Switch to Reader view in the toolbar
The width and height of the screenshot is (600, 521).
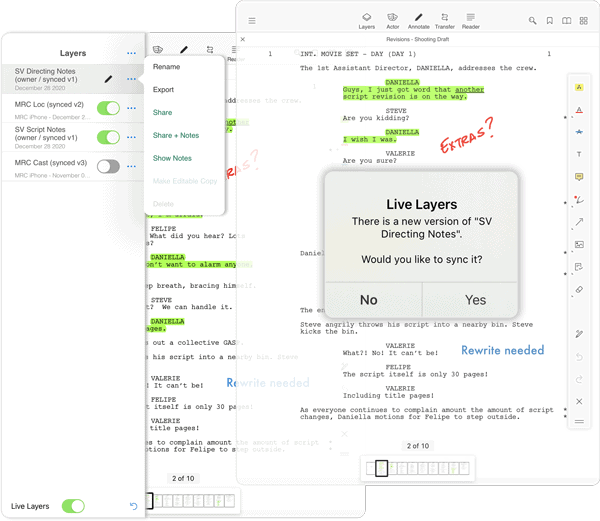tap(471, 21)
